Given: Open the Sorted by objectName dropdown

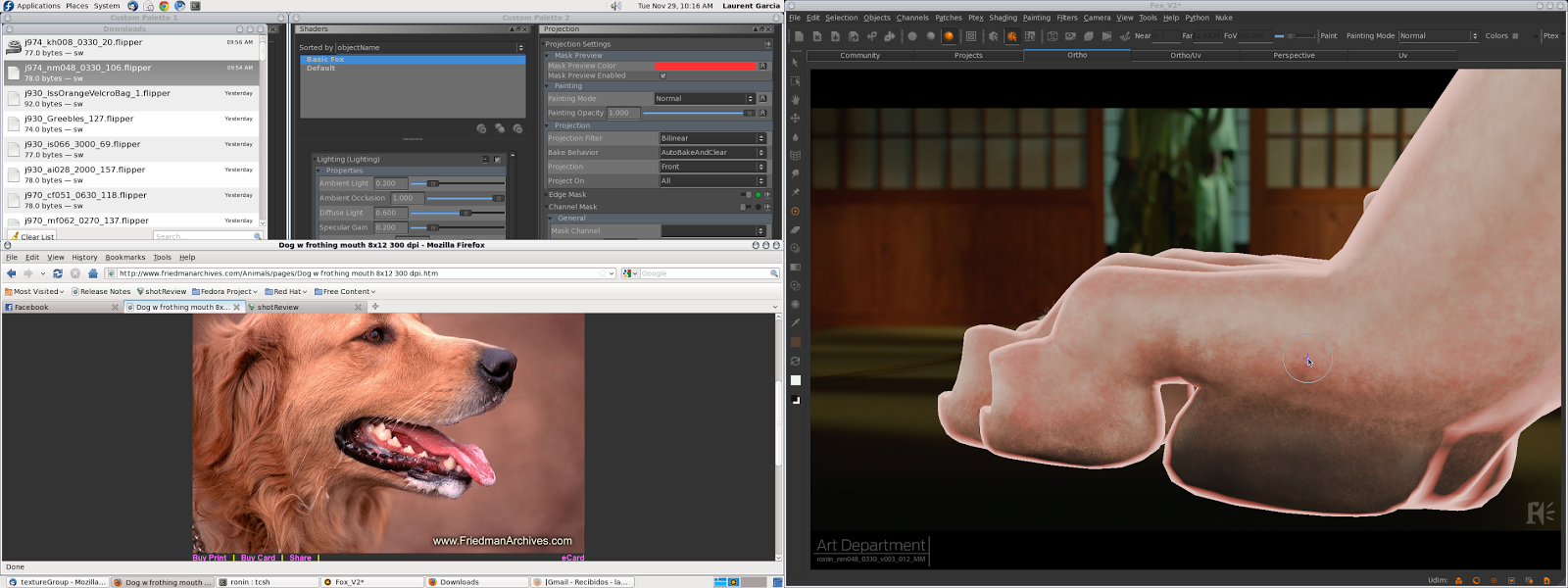Looking at the screenshot, I should (430, 47).
